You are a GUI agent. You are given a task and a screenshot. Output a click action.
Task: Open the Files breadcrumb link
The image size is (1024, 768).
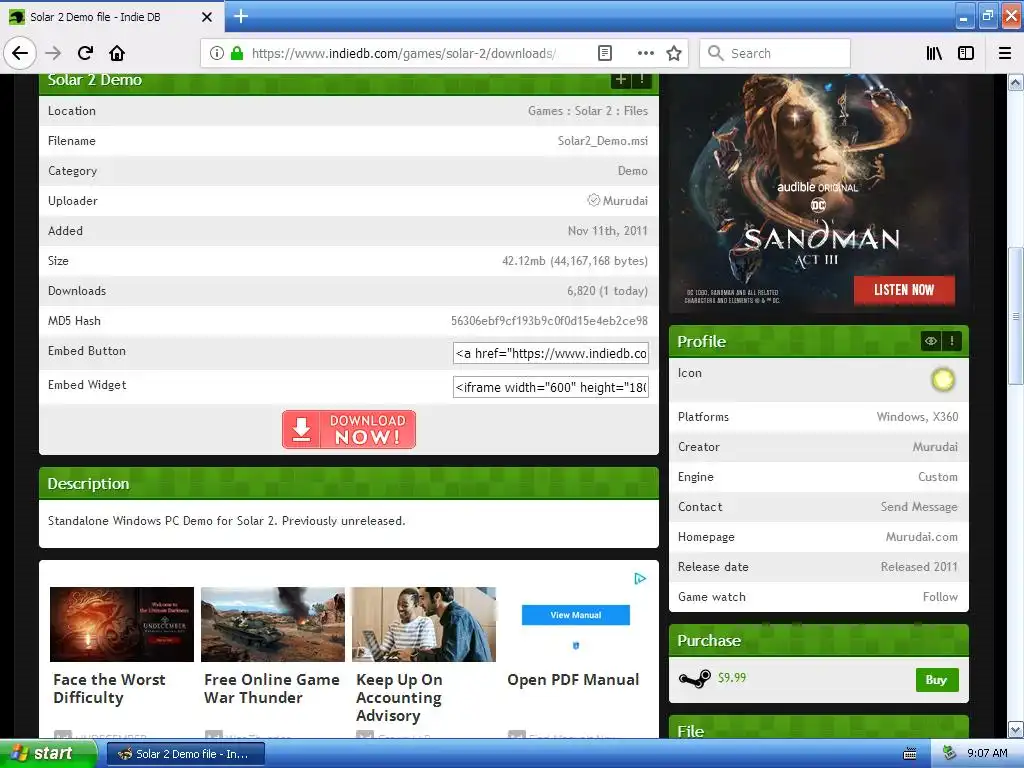coord(635,111)
